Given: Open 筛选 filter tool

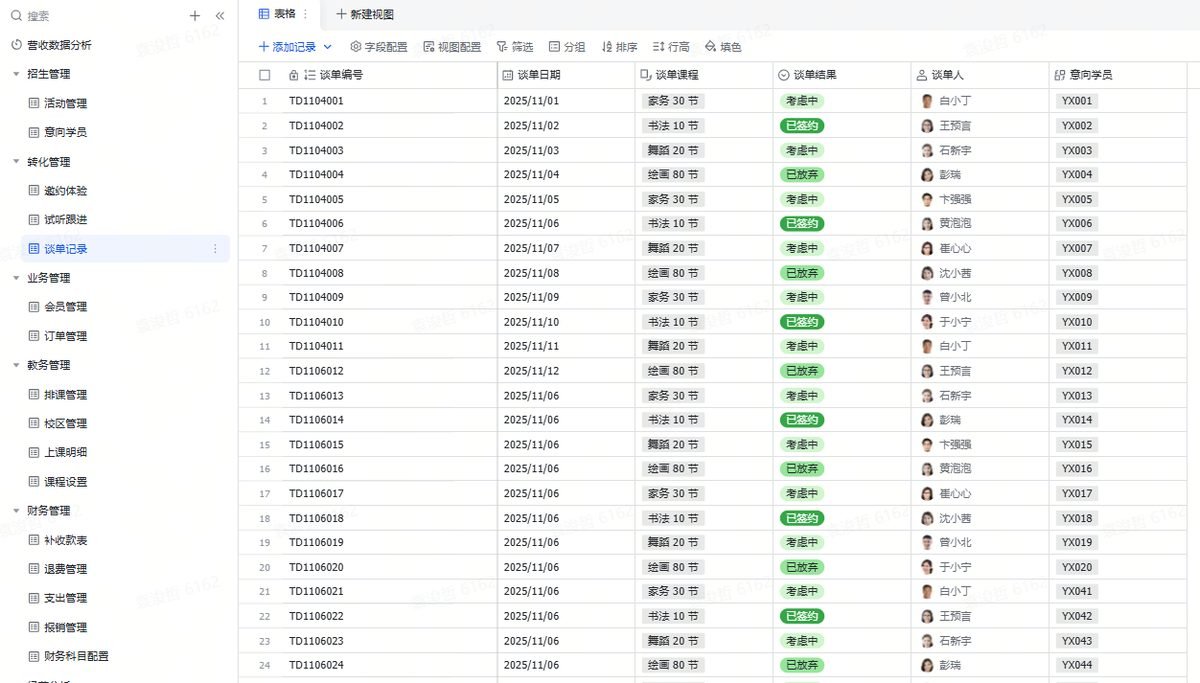Looking at the screenshot, I should pos(514,47).
